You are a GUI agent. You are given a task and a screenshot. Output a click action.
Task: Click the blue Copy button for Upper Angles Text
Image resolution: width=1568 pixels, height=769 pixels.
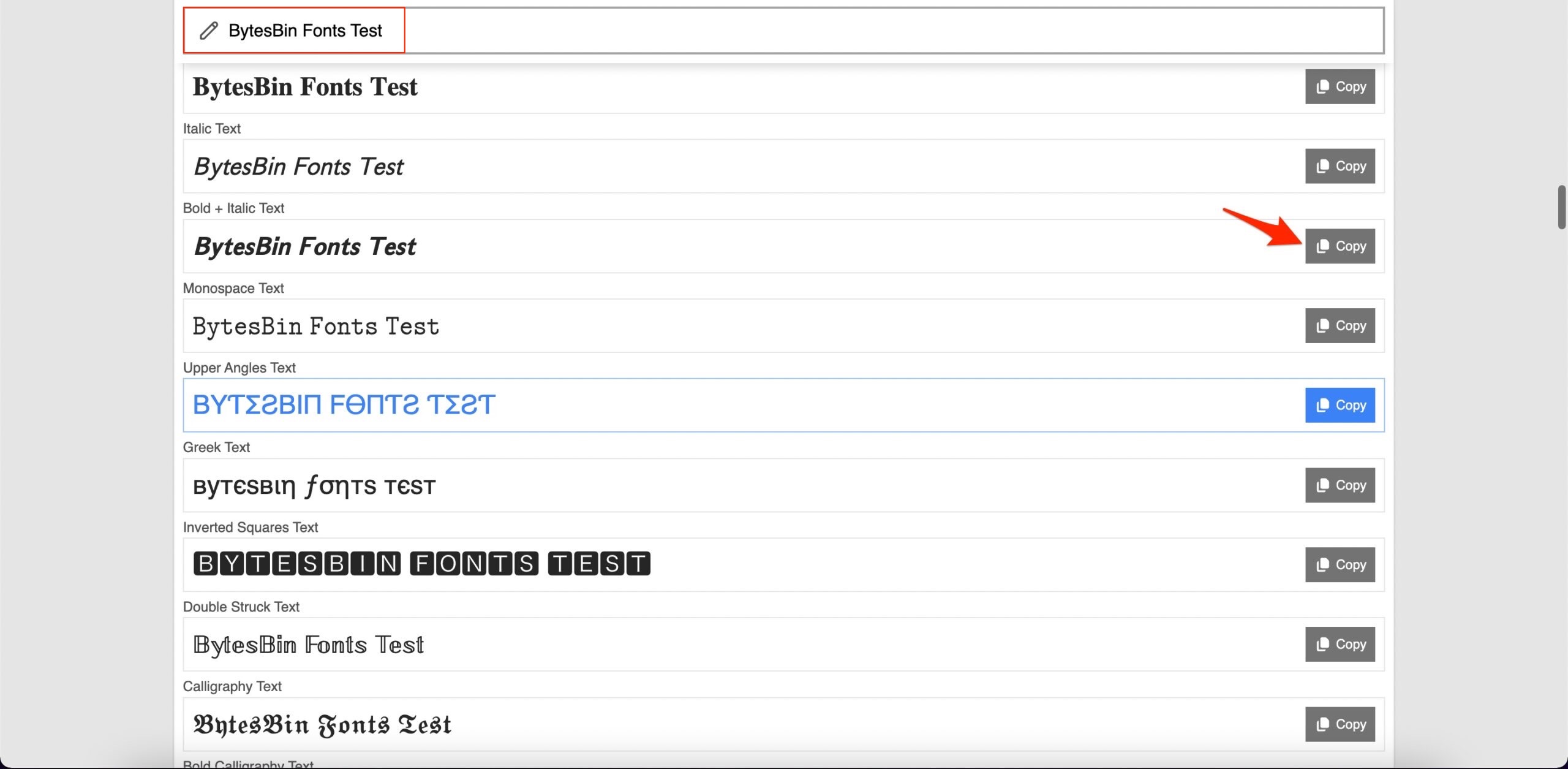tap(1340, 405)
